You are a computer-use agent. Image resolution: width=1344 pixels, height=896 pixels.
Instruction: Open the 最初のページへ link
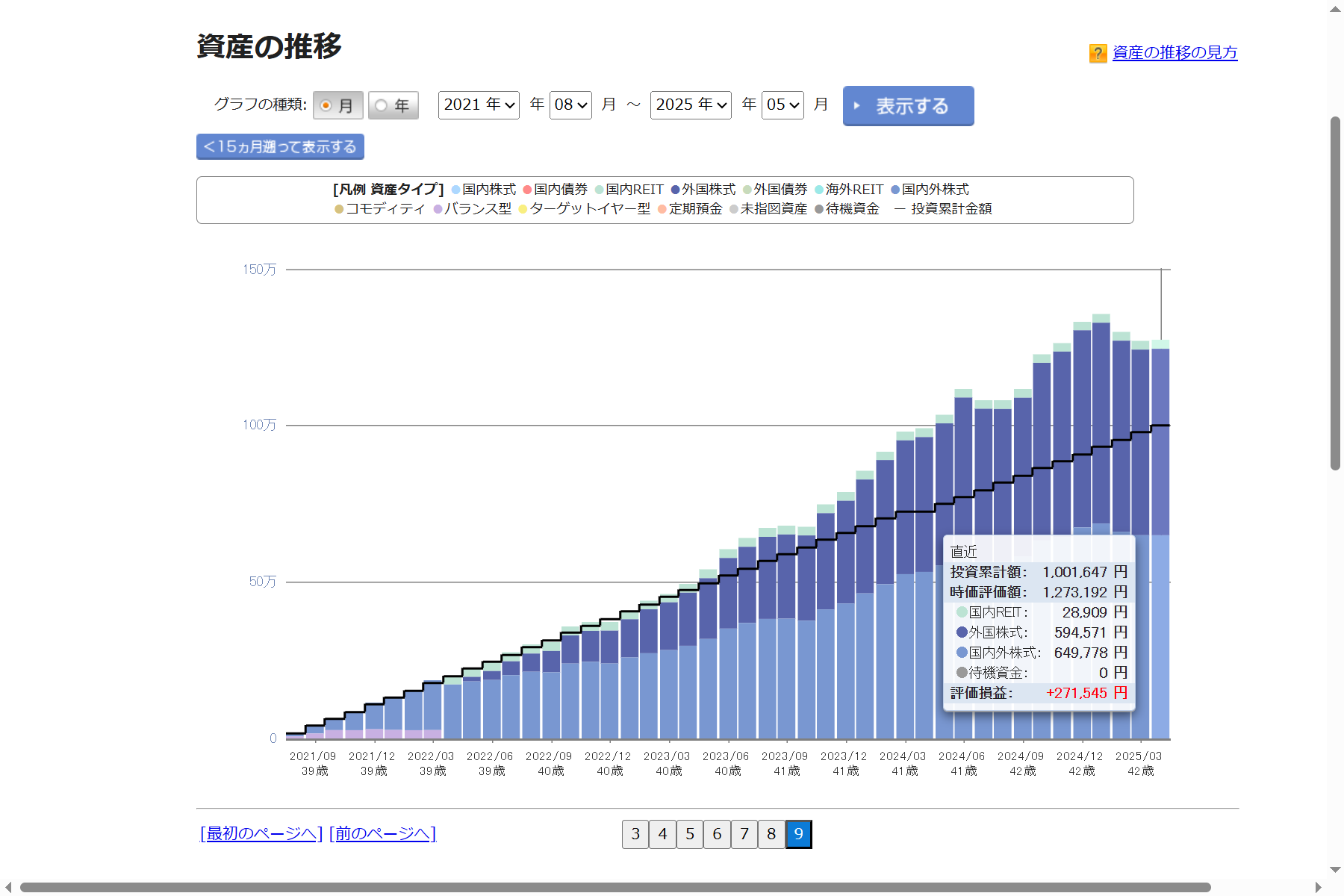pyautogui.click(x=261, y=833)
